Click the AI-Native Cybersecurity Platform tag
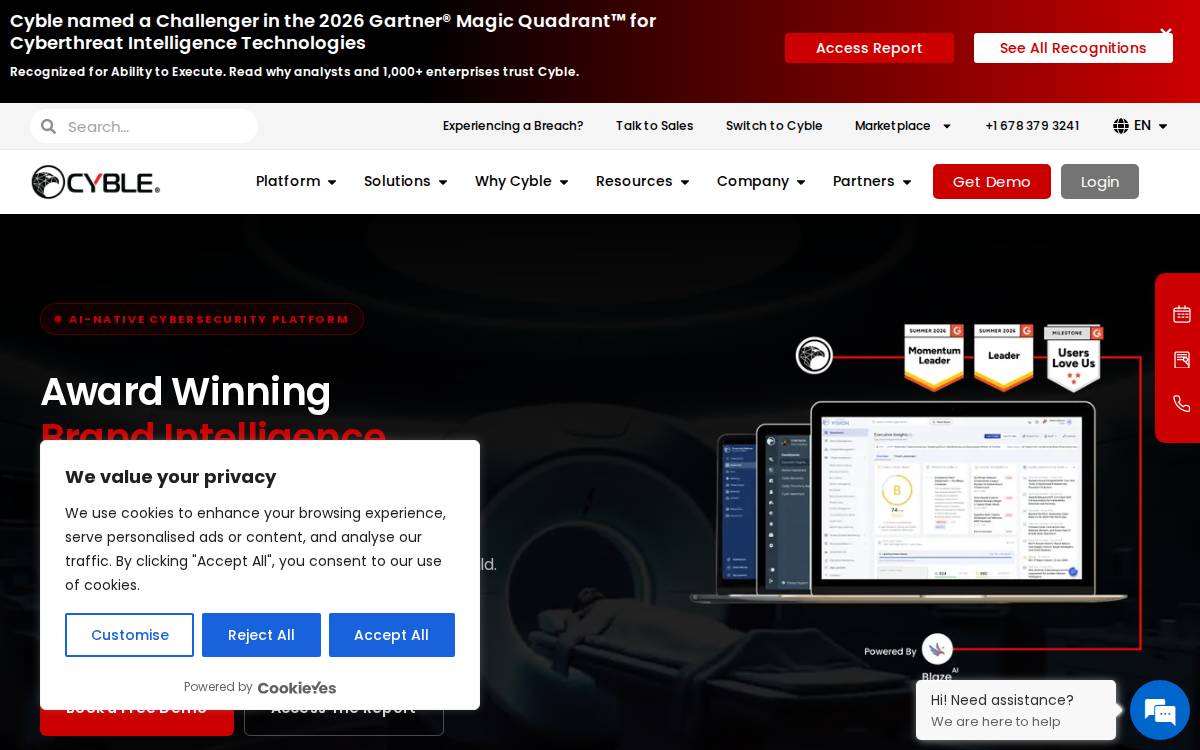1200x750 pixels. (202, 319)
